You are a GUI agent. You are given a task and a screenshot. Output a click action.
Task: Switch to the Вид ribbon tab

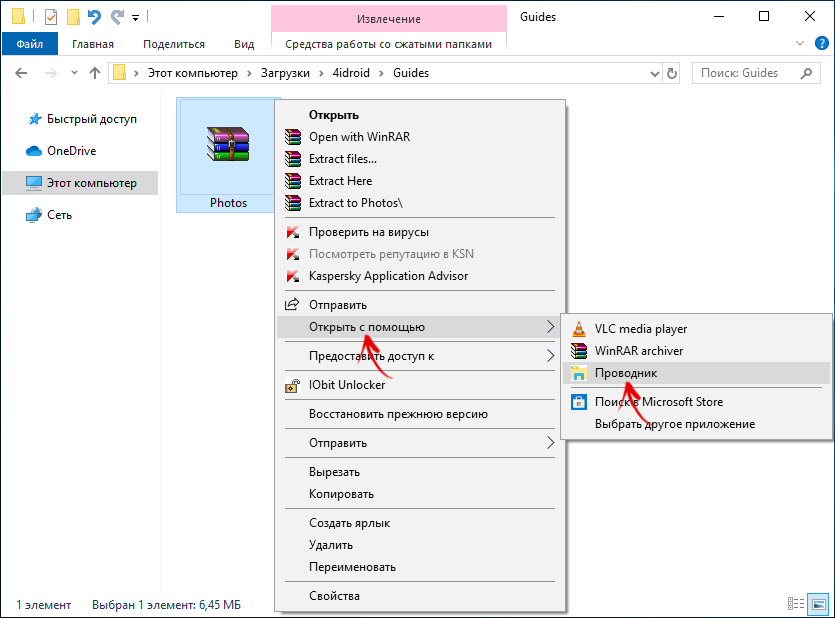[244, 44]
